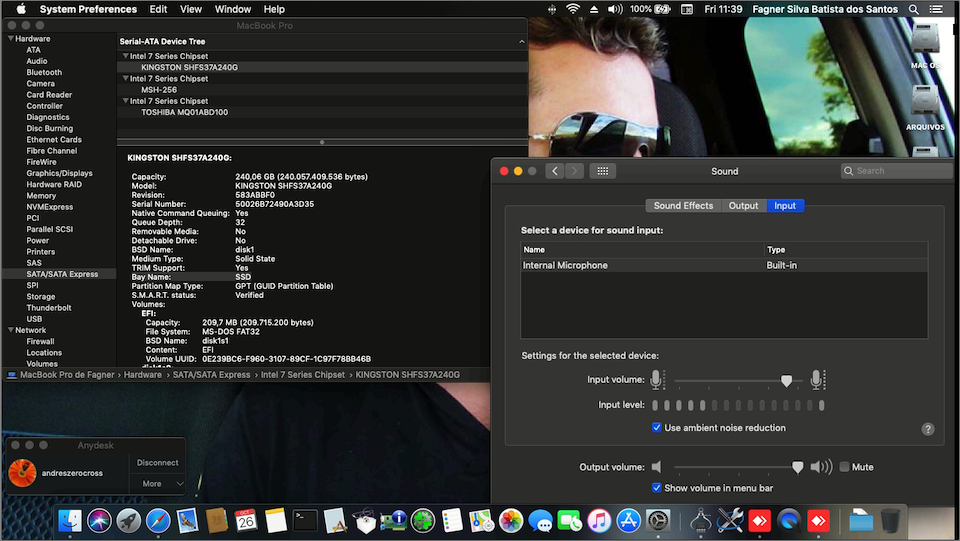Open the More dropdown in AnyDesk

[x=158, y=484]
